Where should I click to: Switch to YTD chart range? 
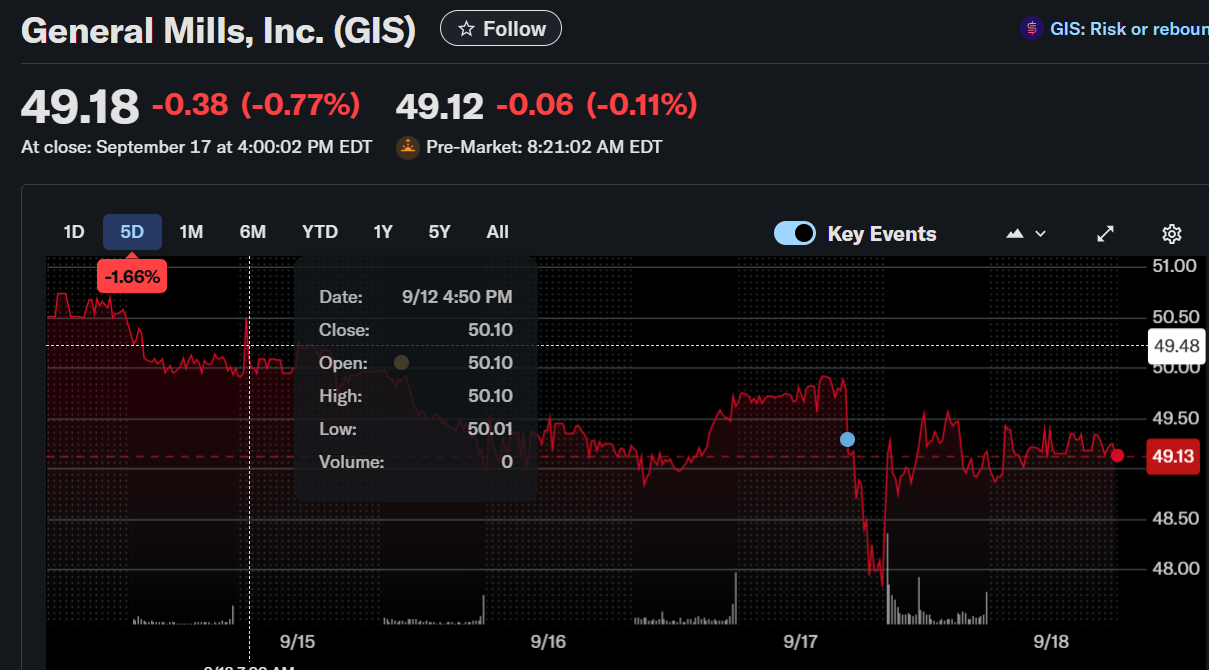[320, 232]
